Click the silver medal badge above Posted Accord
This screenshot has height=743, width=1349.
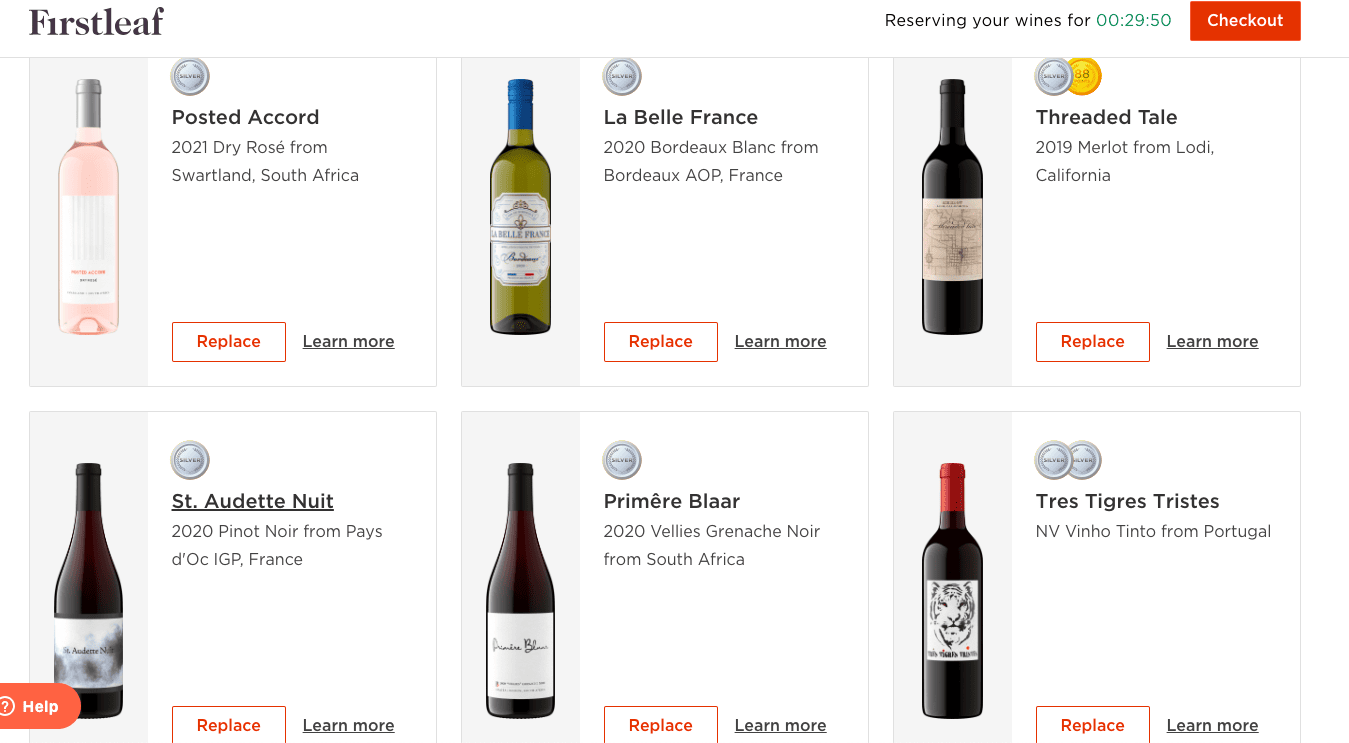tap(190, 76)
